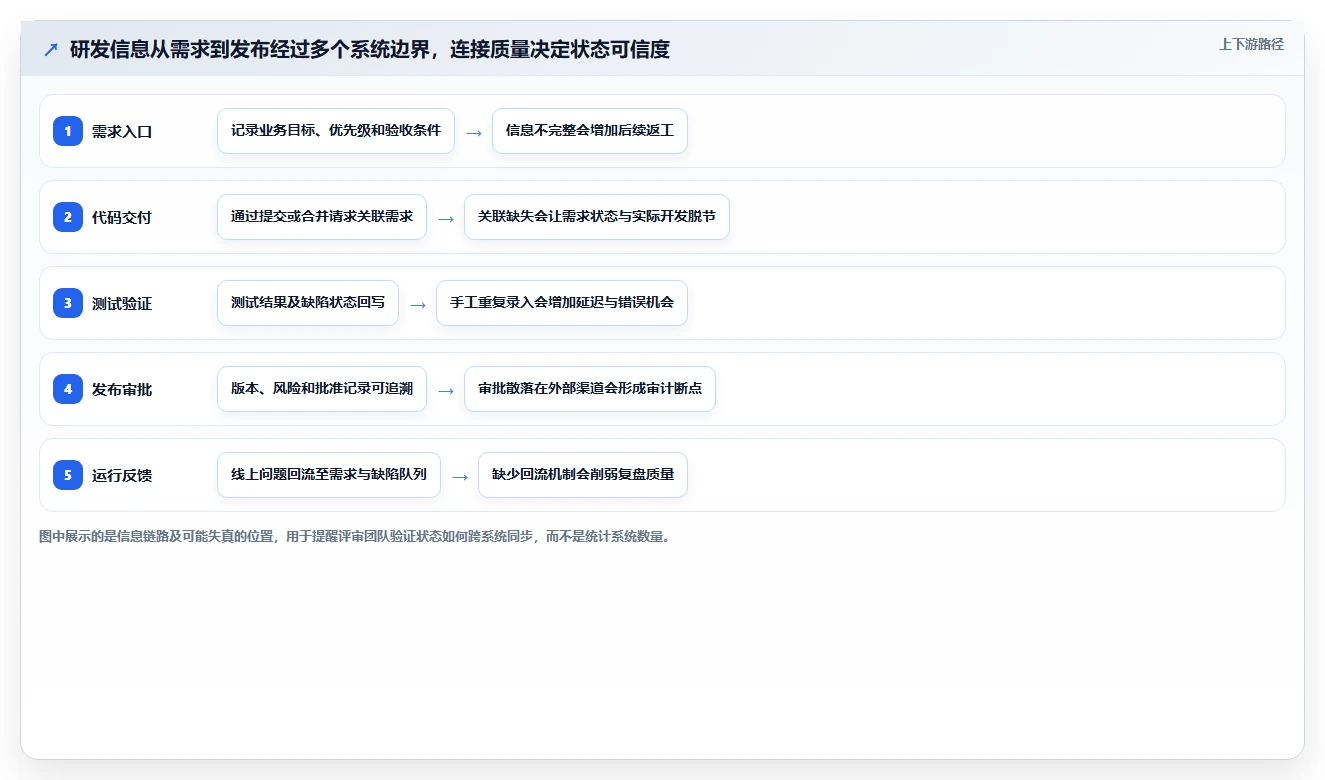
Task: Click the 信息不完整会增加后续返工 box
Action: [590, 131]
